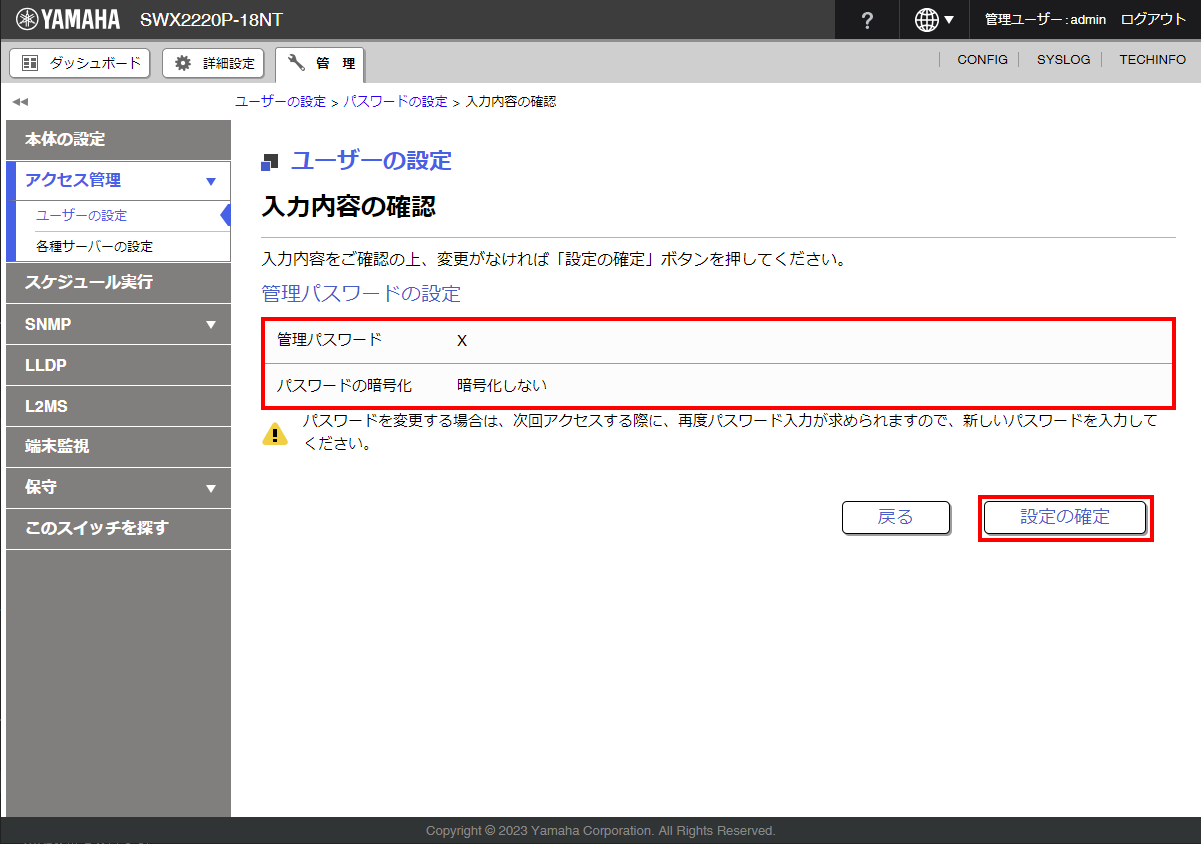
Task: Open the SYSLOG link
Action: point(1063,60)
